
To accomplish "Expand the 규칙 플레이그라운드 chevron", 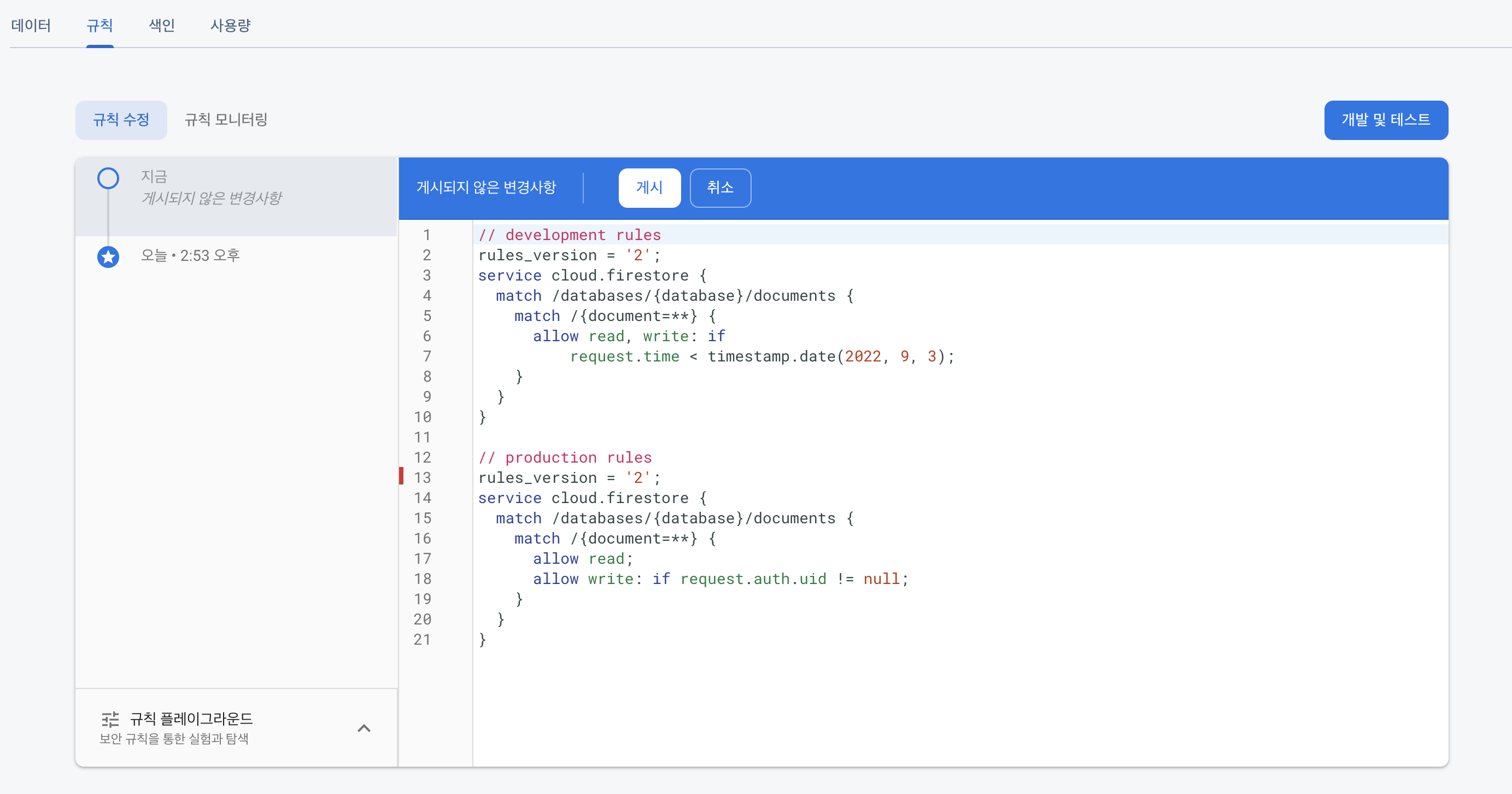I will (364, 728).
